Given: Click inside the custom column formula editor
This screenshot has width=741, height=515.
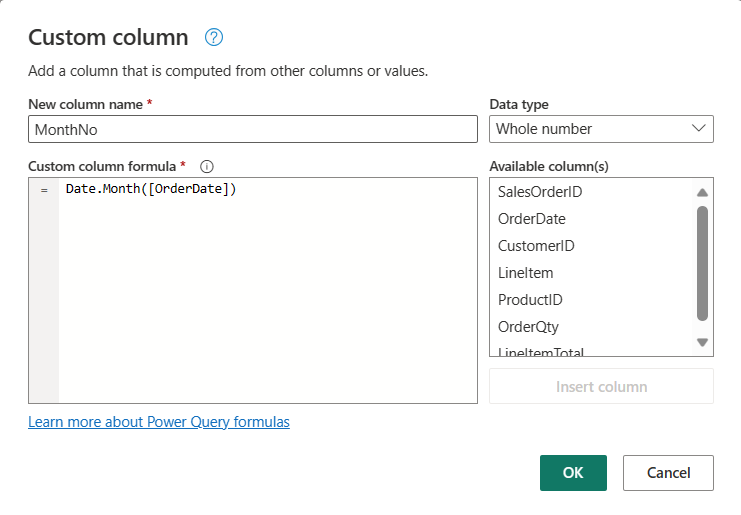Looking at the screenshot, I should [253, 290].
